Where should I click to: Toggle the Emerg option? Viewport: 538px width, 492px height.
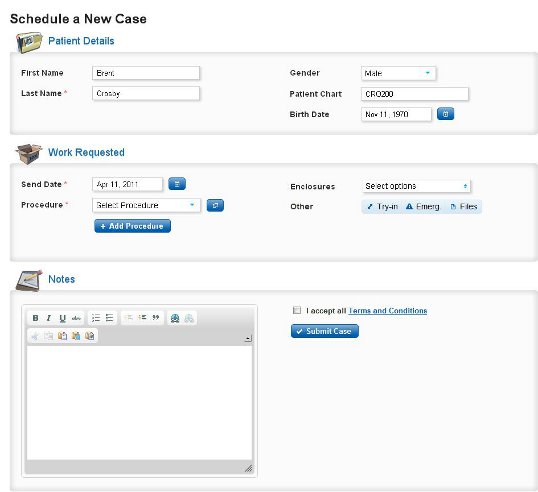(423, 207)
